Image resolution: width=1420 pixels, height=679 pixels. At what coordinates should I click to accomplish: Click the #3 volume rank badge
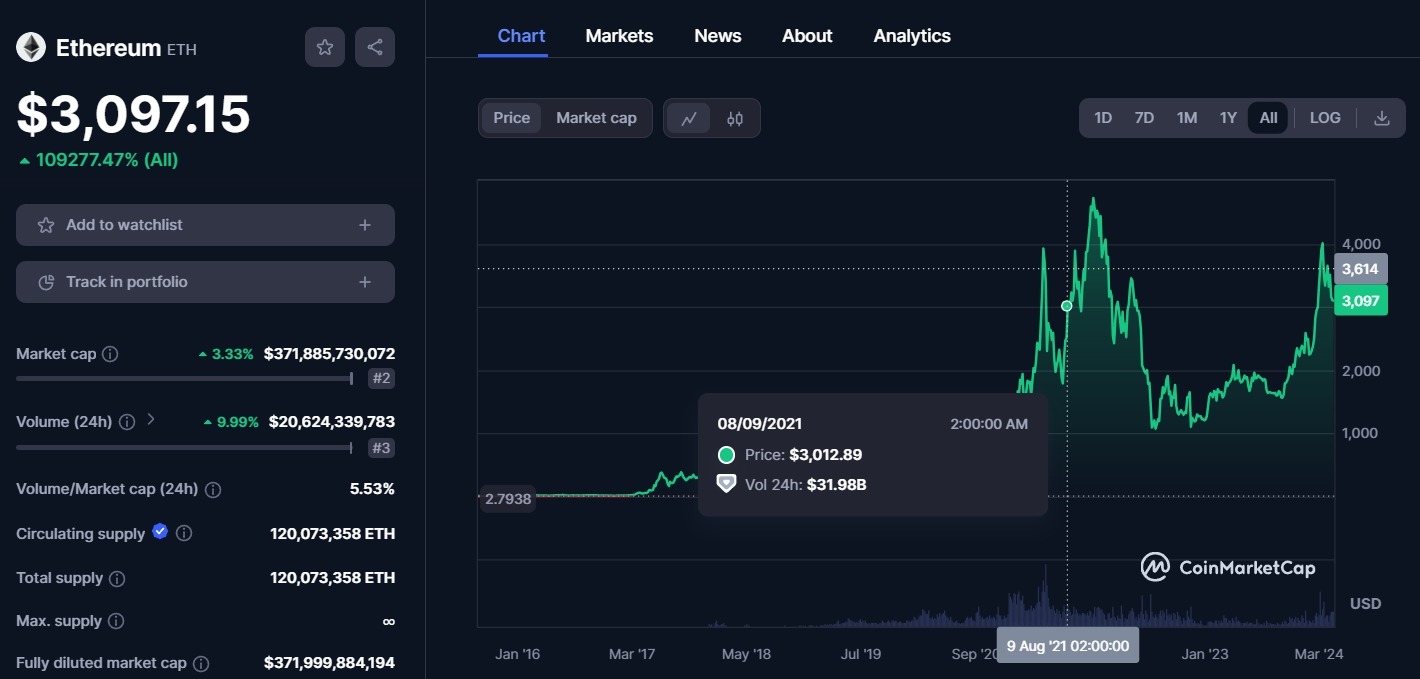(381, 448)
